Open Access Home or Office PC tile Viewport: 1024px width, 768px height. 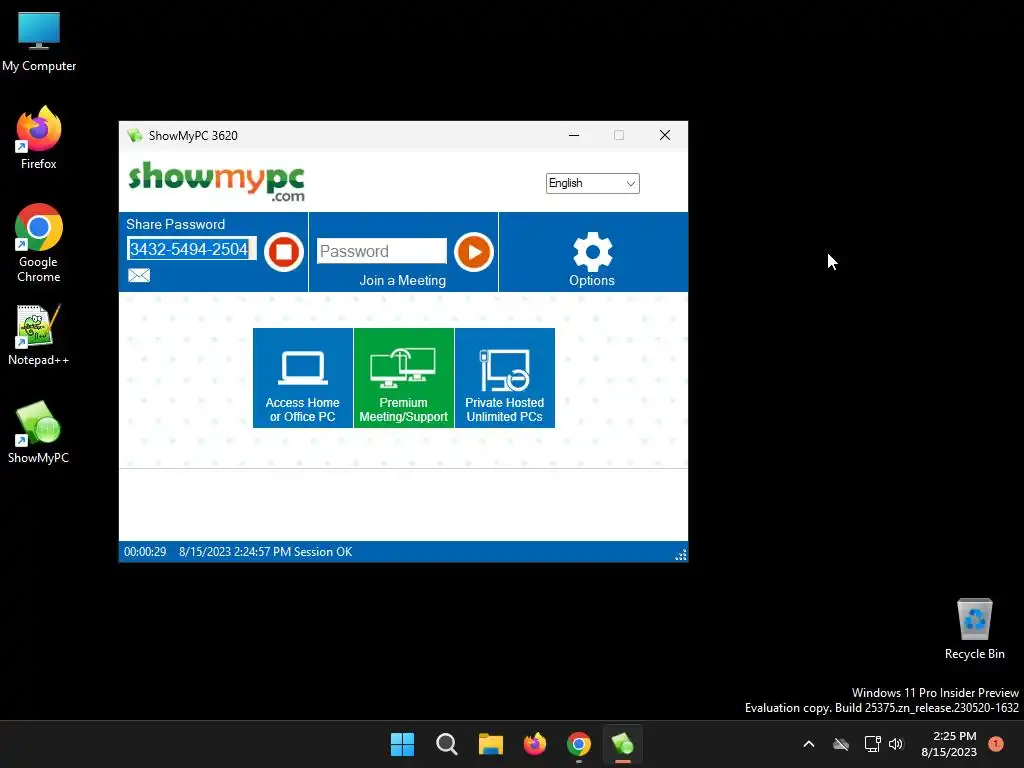[x=302, y=378]
